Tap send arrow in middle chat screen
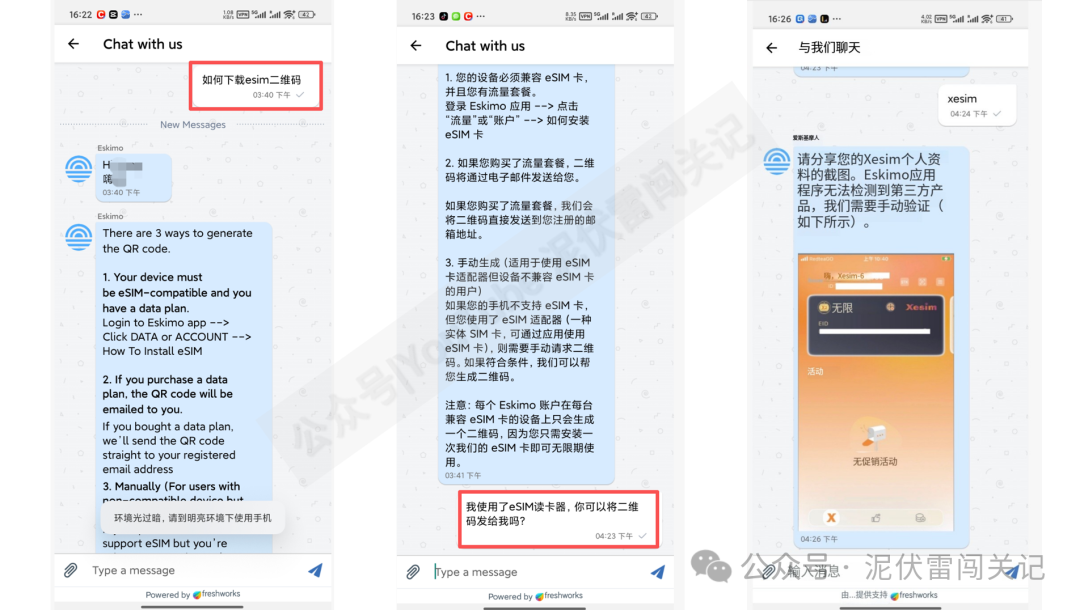The image size is (1080, 610). 658,571
